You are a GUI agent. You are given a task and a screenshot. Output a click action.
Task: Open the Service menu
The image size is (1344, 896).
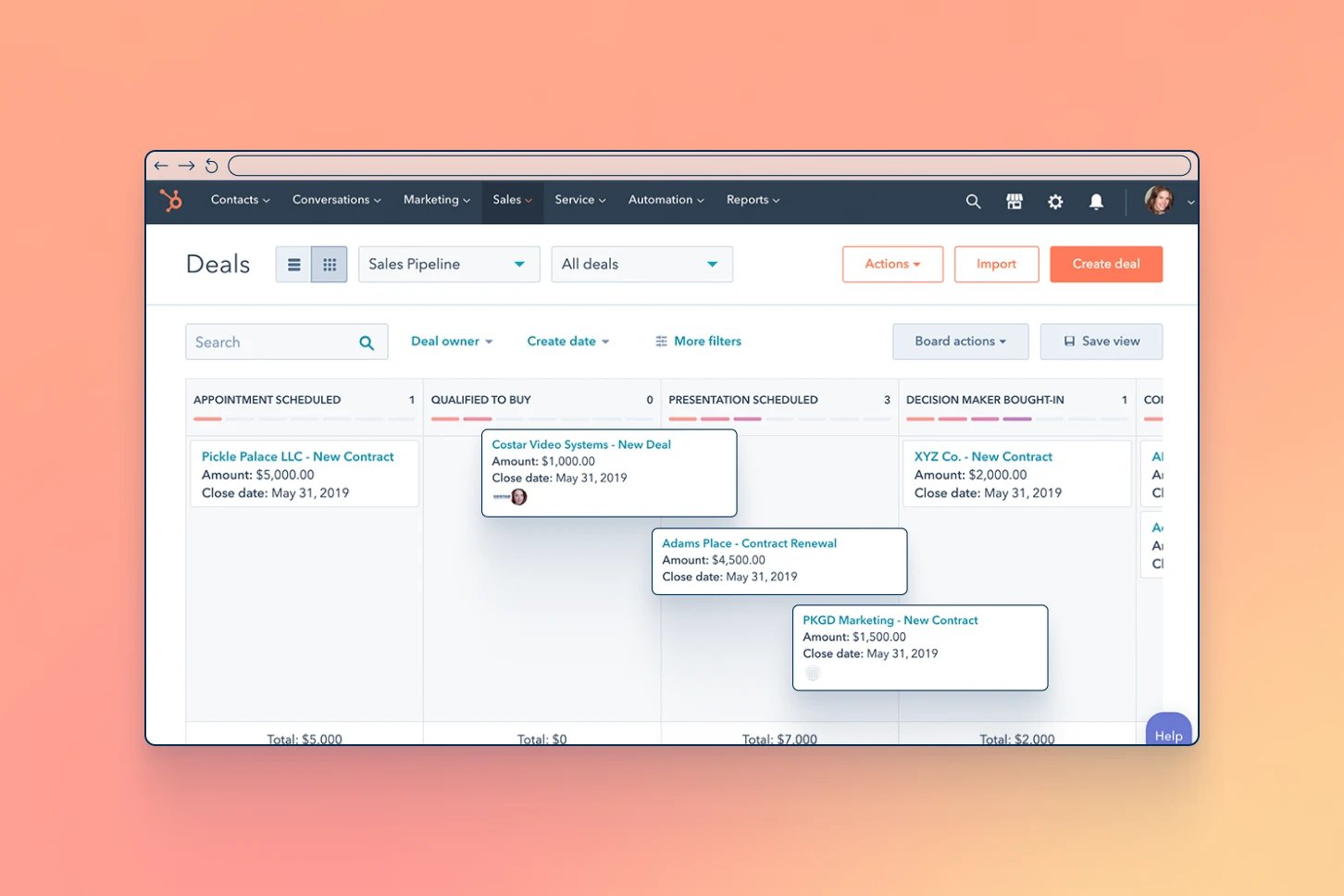point(580,200)
